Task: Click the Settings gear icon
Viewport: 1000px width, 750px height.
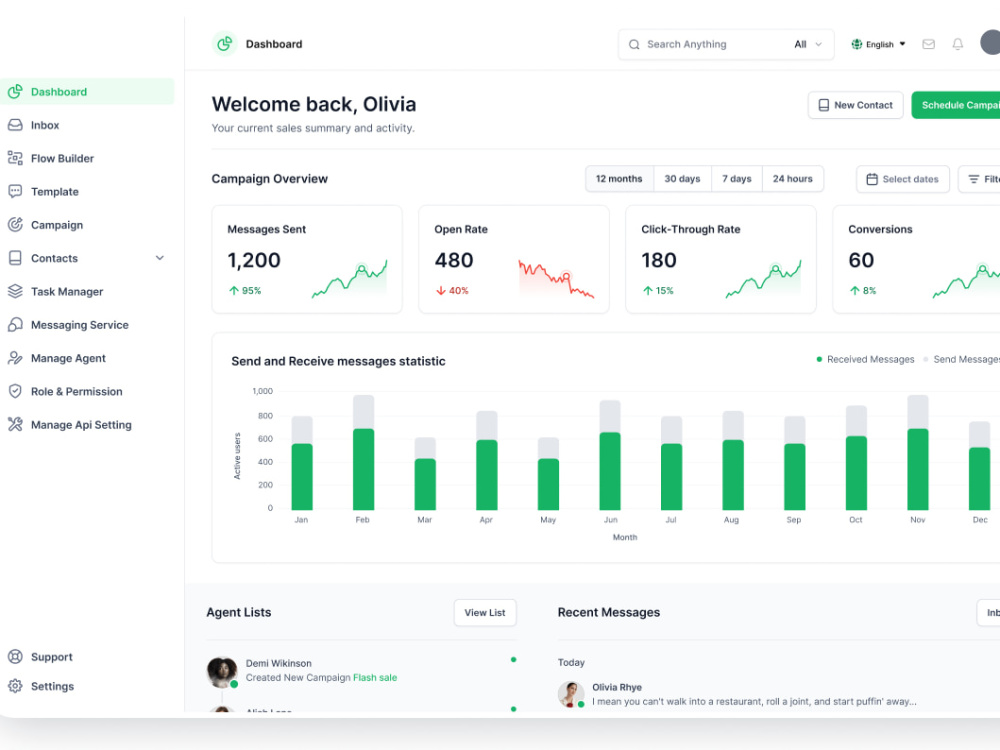Action: click(15, 686)
